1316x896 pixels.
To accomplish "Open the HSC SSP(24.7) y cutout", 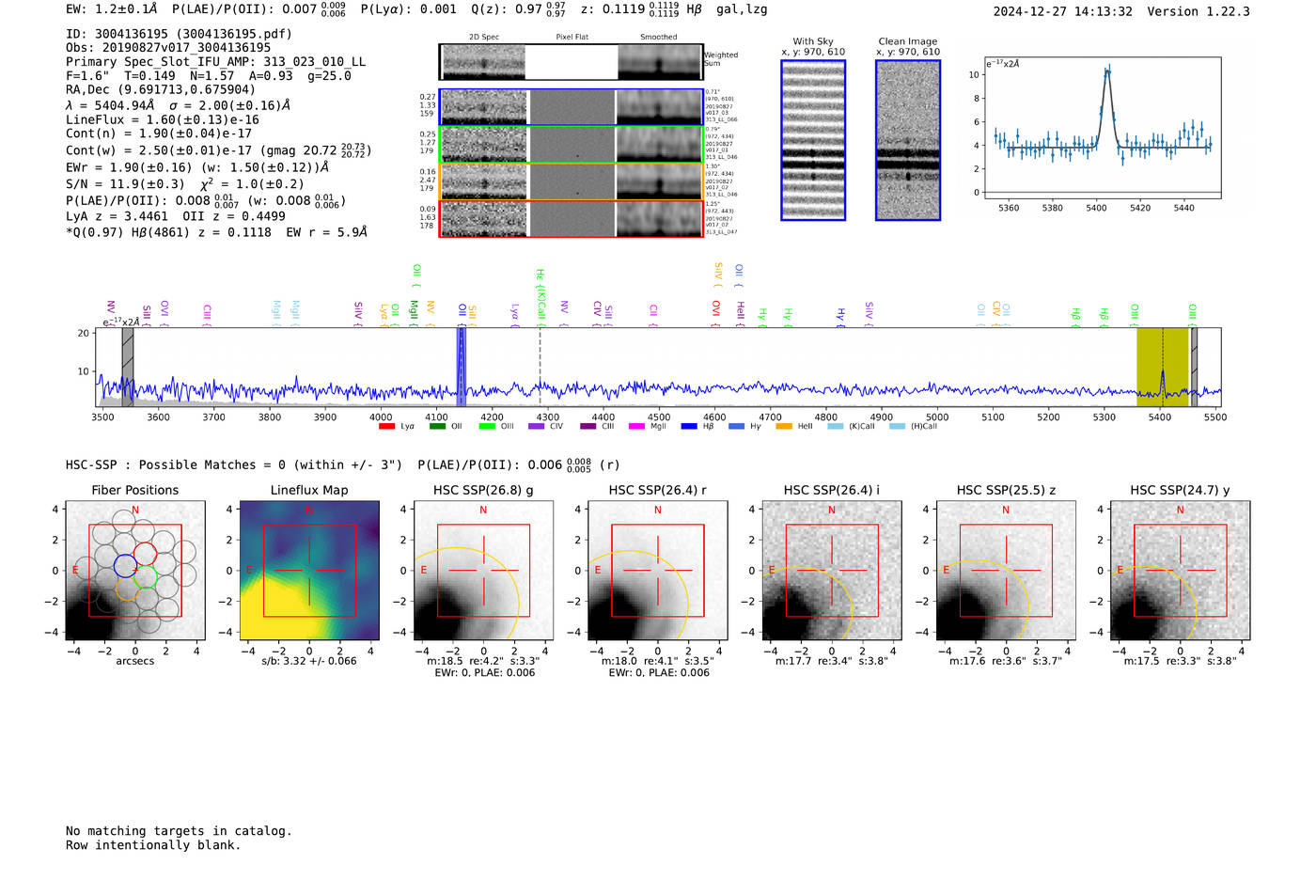I will point(1180,570).
